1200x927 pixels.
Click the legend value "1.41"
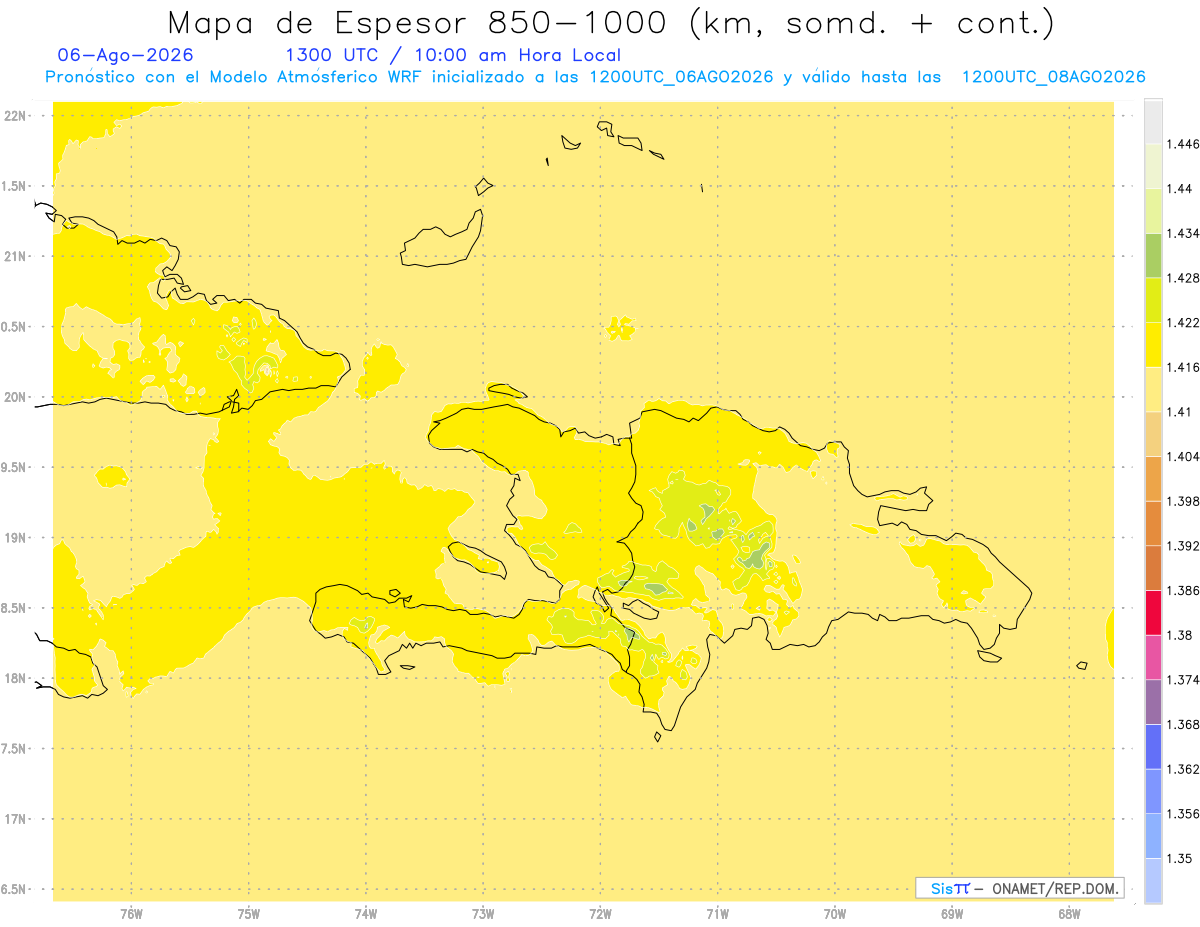coord(1180,412)
